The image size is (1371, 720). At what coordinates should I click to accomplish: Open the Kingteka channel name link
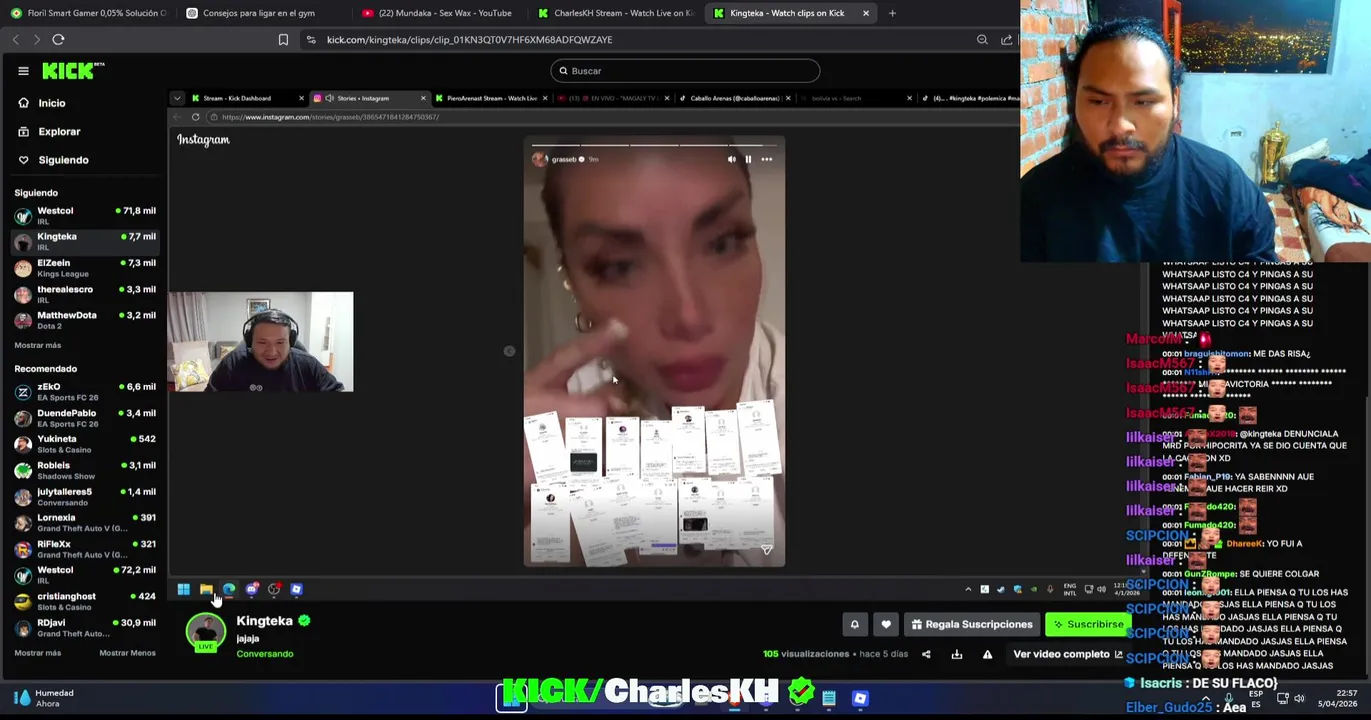[264, 621]
